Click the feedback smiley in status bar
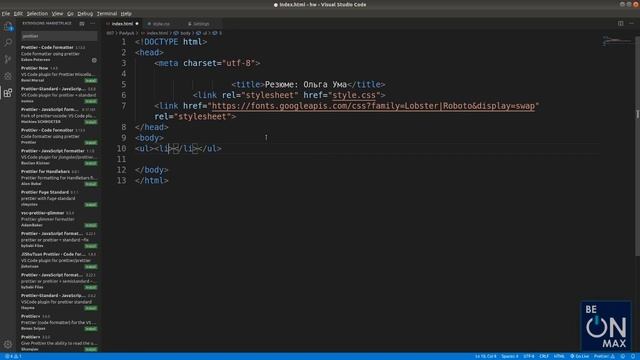The width and height of the screenshot is (640, 360). pyautogui.click(x=623, y=356)
